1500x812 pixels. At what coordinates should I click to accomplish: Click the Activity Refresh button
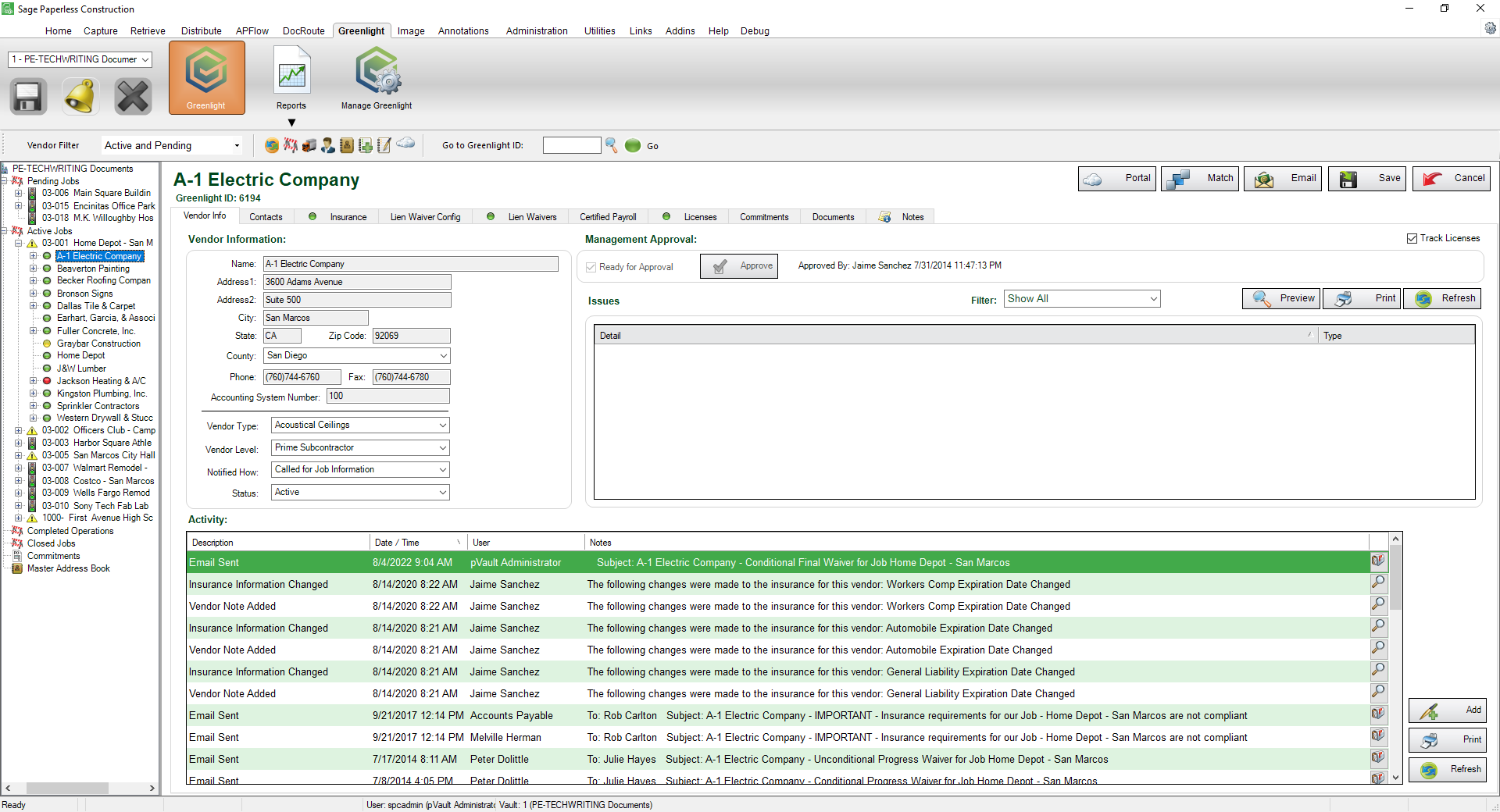tap(1448, 770)
